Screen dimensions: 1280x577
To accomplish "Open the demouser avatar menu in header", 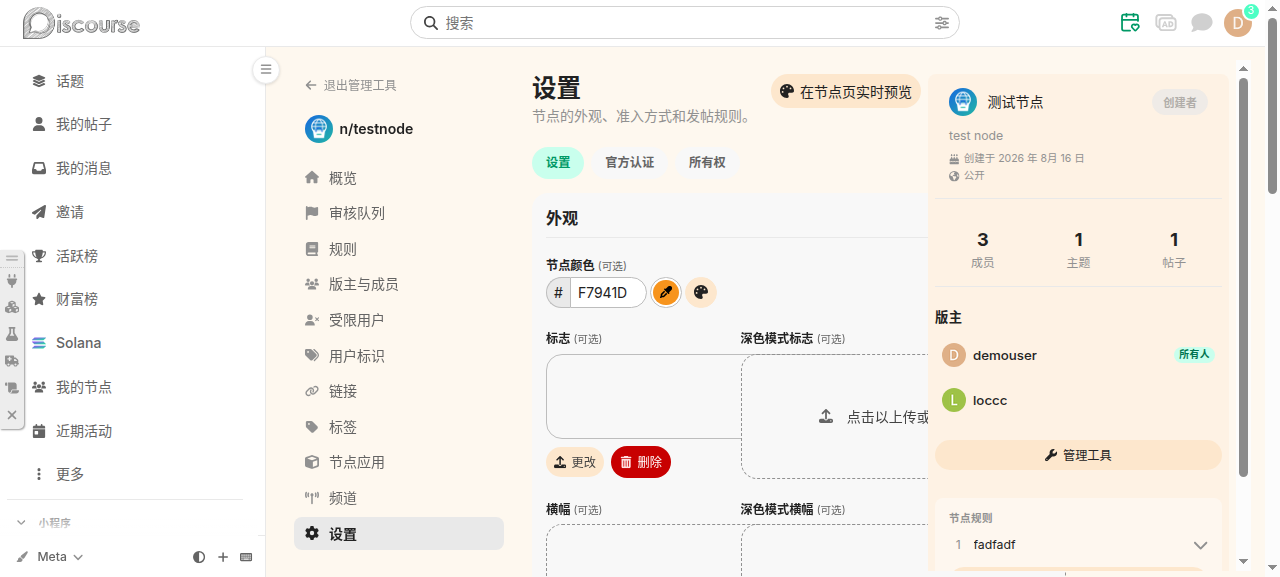I will (1238, 23).
